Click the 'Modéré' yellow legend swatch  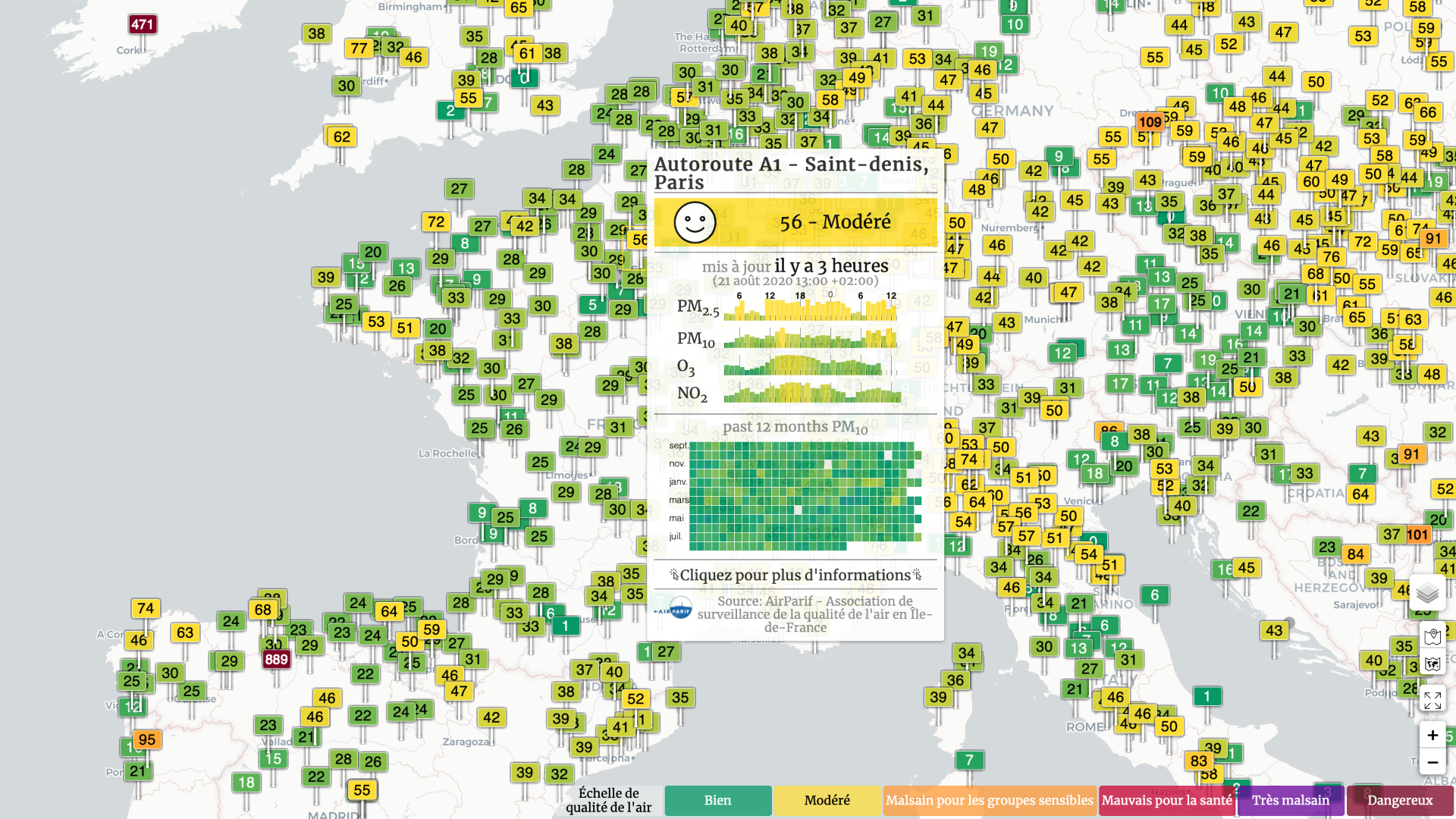coord(827,801)
